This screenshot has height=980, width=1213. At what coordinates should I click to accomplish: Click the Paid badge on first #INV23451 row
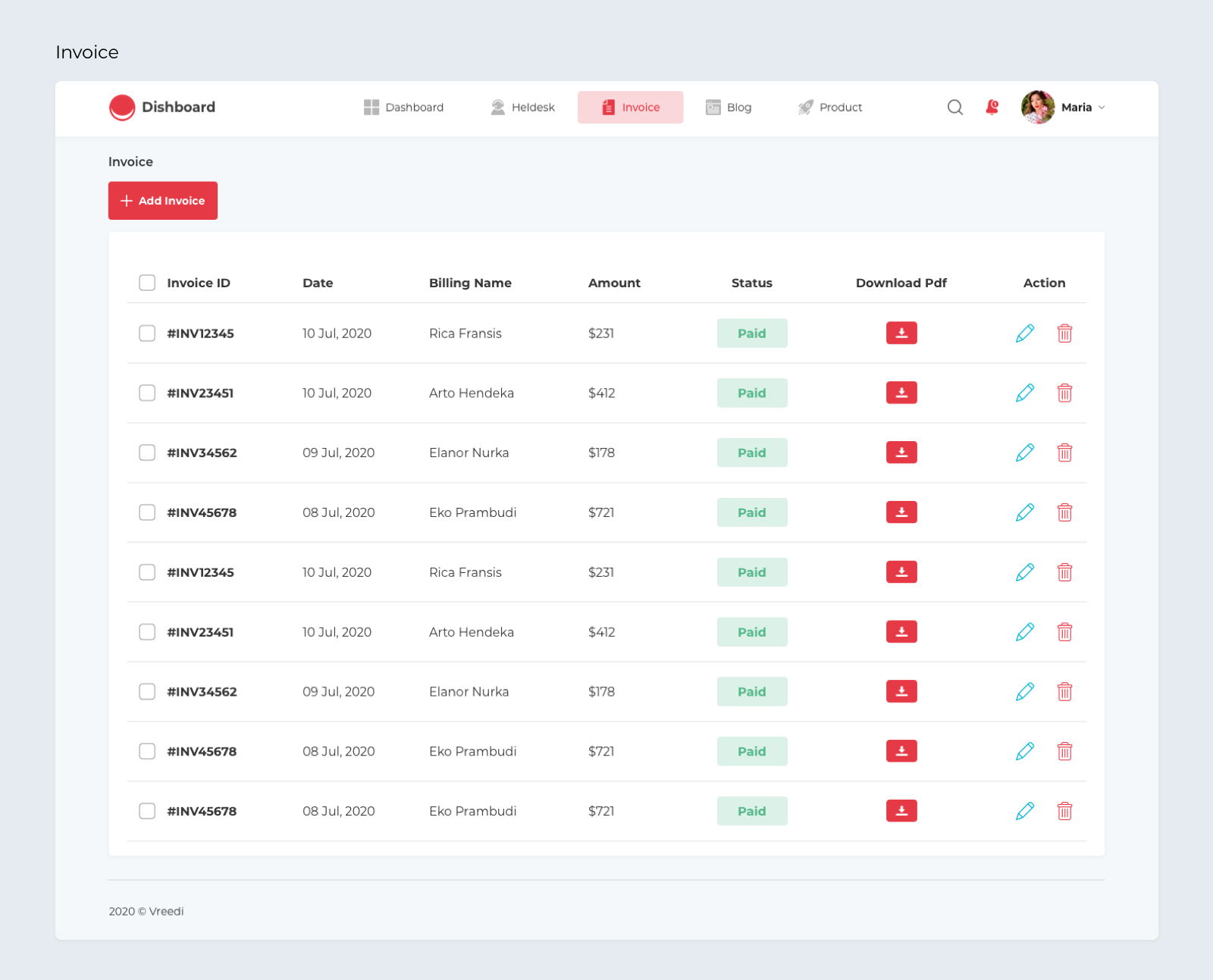point(752,393)
